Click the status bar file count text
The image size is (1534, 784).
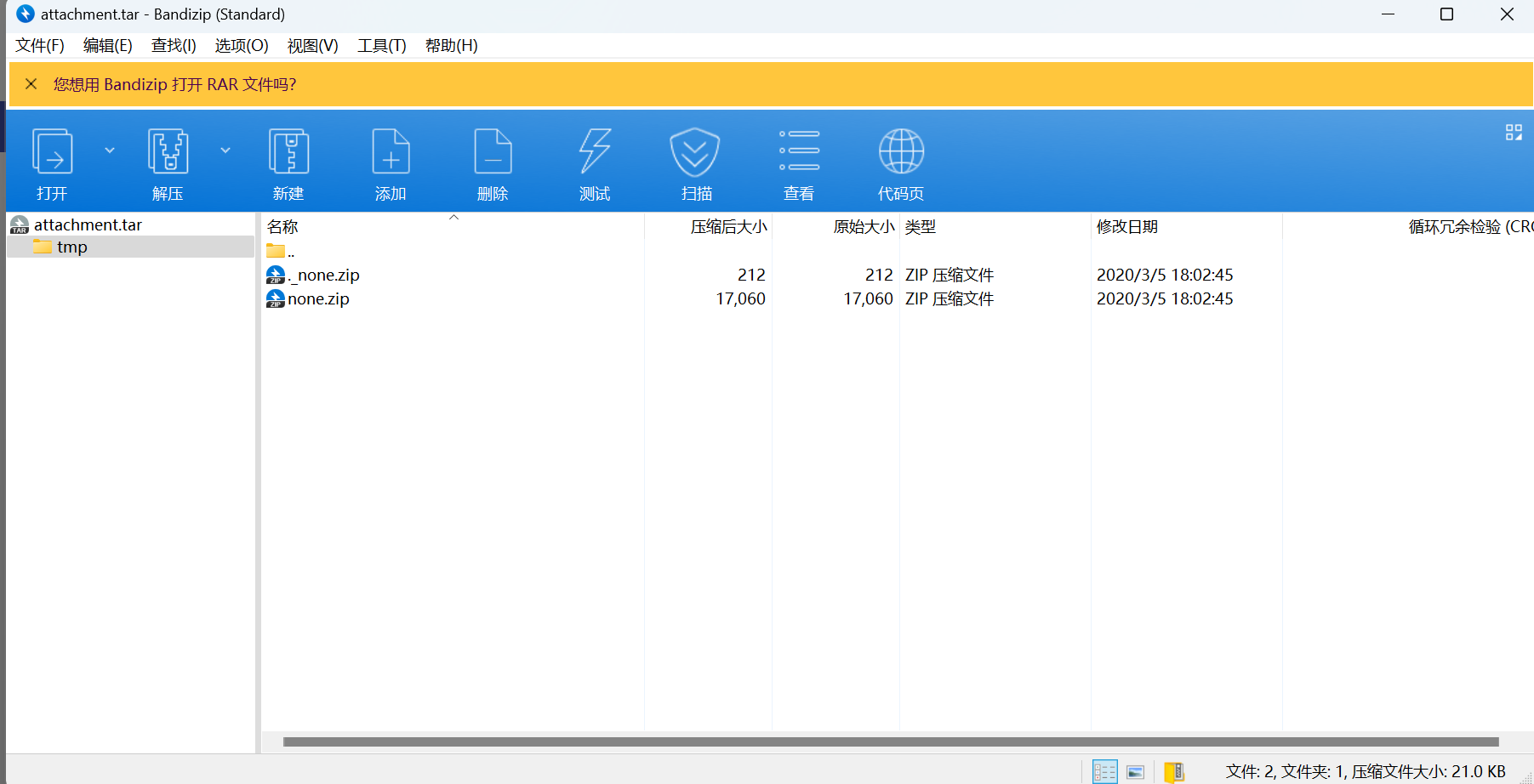click(x=1366, y=771)
